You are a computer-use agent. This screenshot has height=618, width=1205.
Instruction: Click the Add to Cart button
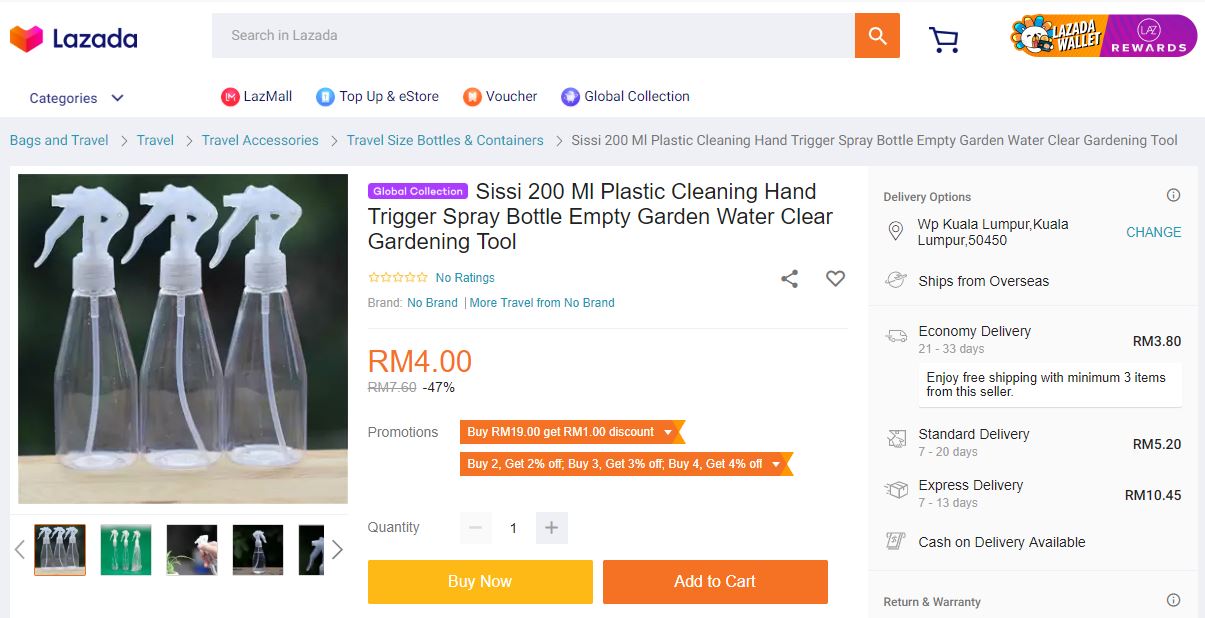715,582
